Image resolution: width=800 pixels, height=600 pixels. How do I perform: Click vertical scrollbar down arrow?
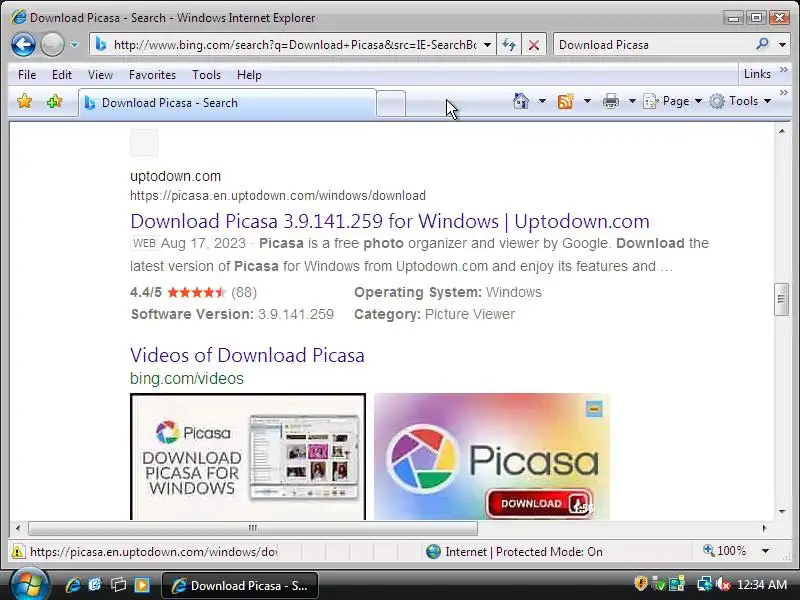(x=782, y=512)
